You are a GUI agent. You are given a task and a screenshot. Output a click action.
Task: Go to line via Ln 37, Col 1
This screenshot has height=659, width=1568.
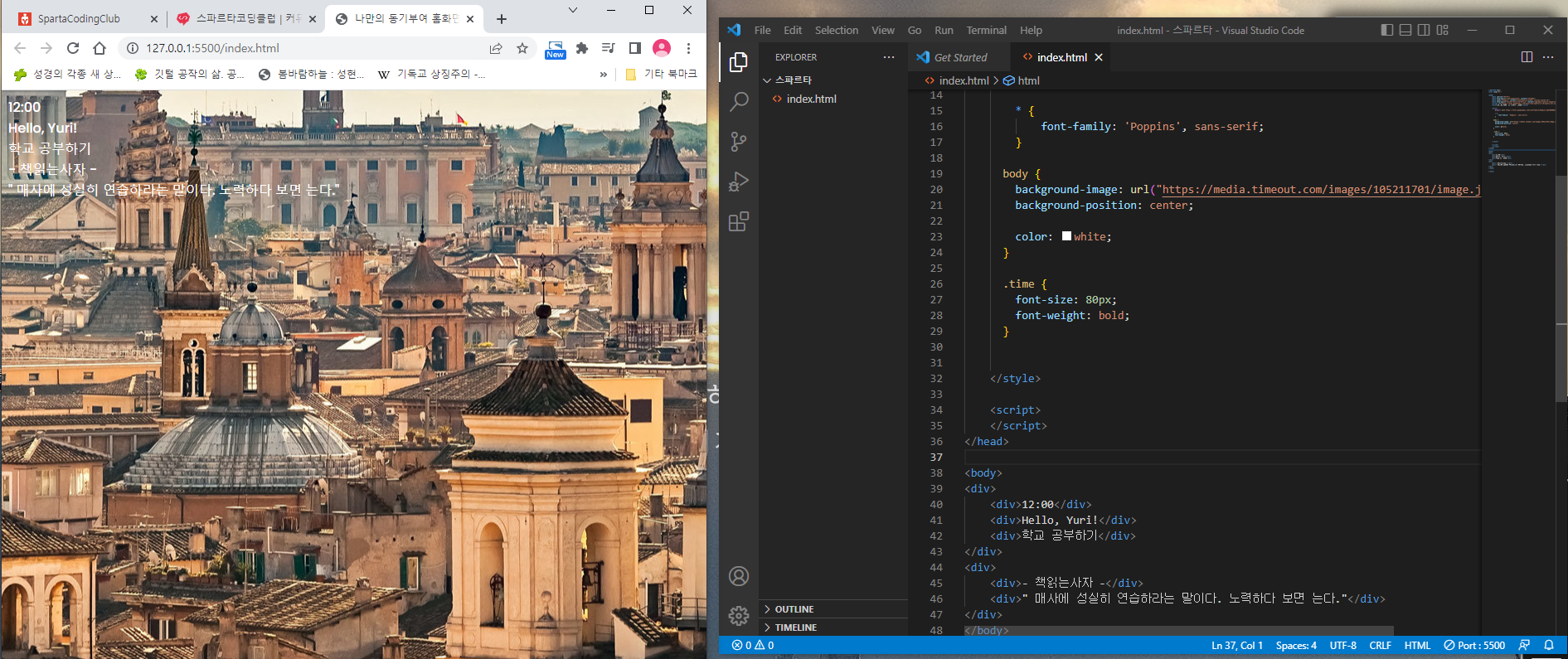click(x=1236, y=645)
